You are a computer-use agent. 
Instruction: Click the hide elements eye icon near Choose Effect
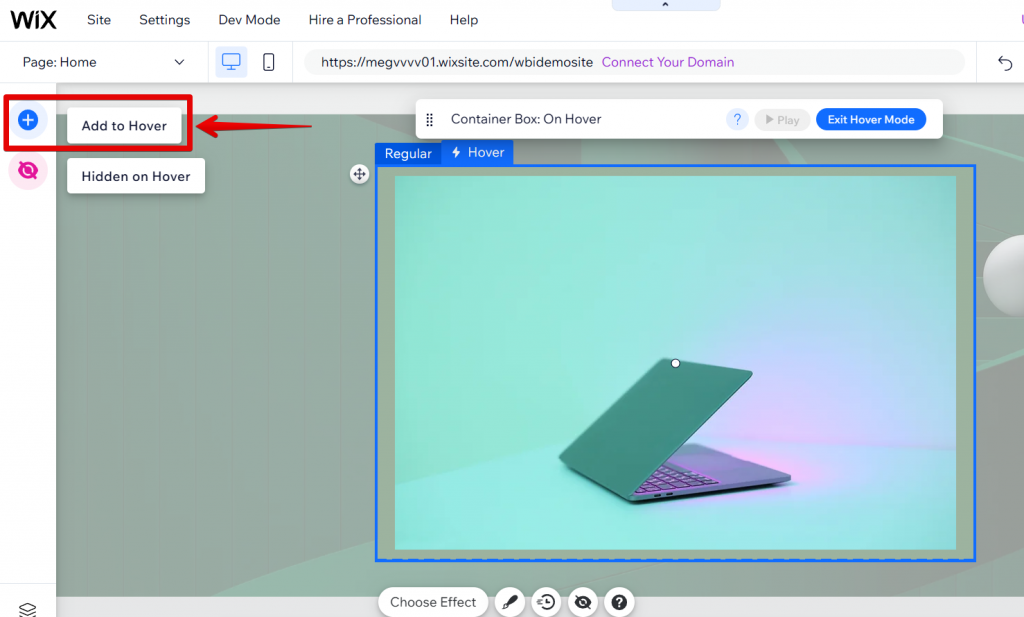[x=583, y=601]
